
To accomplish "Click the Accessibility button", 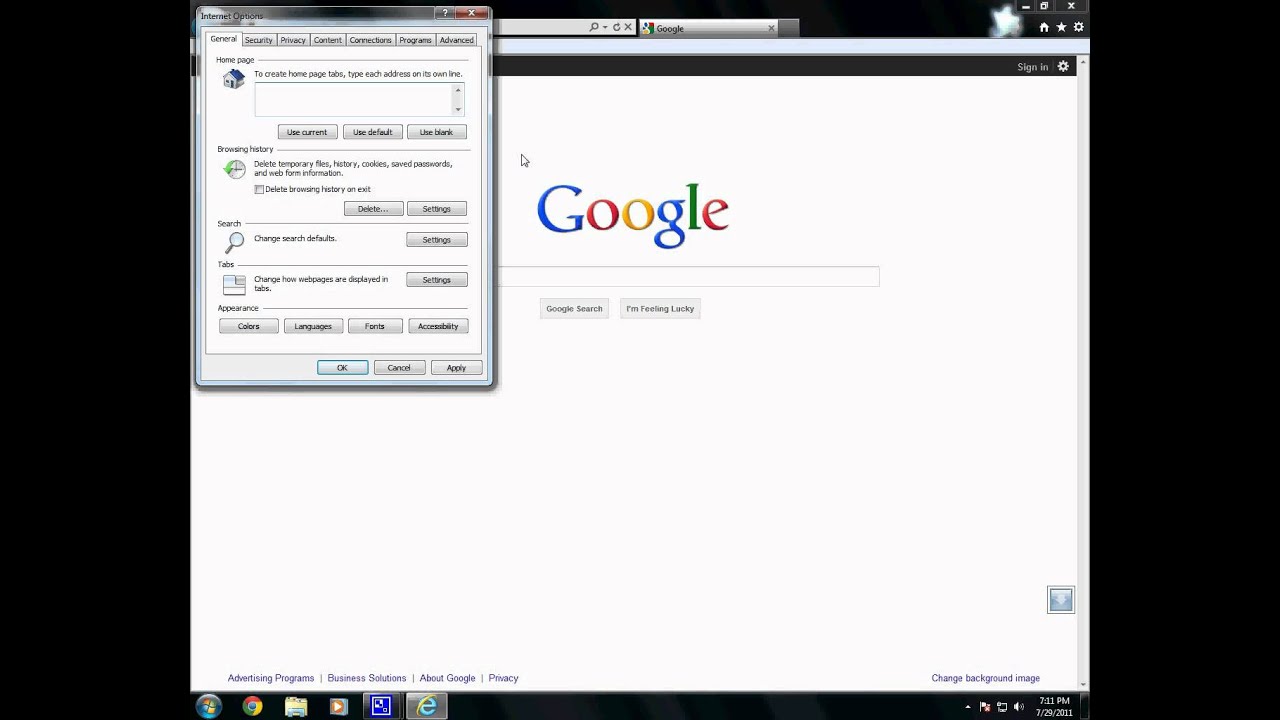I will [438, 326].
